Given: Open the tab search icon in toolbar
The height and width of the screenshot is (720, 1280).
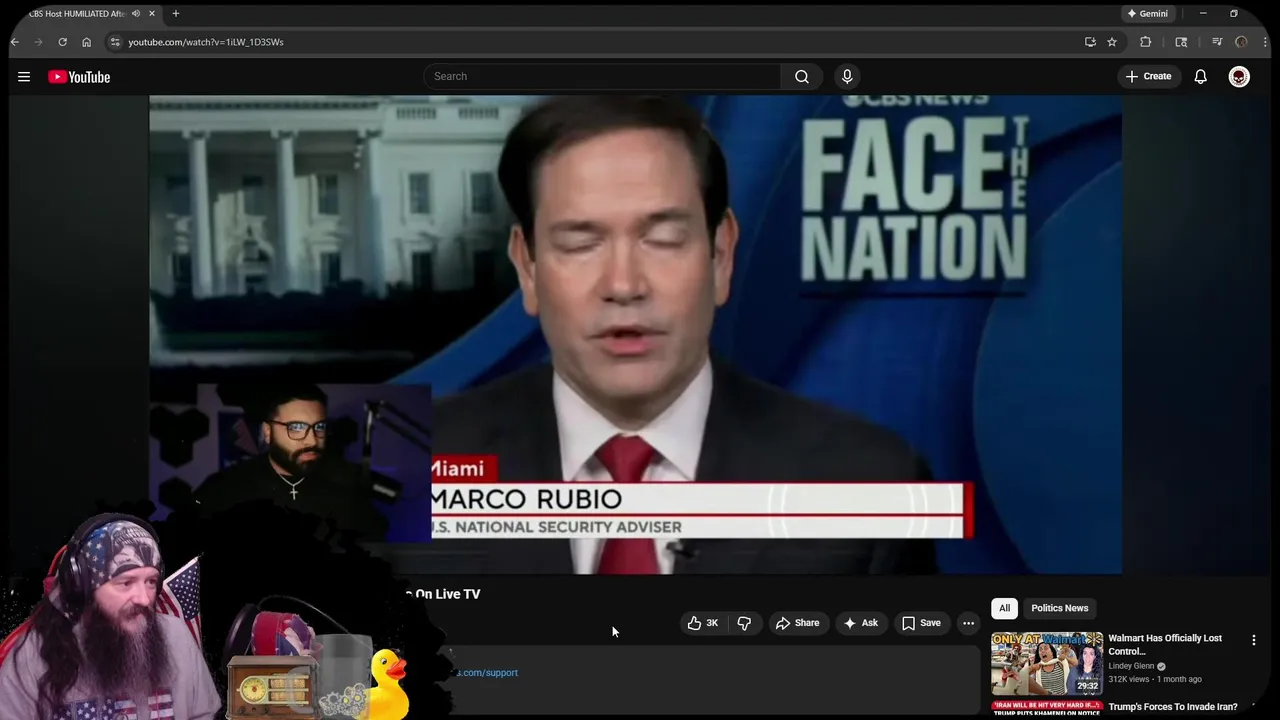Looking at the screenshot, I should coord(1181,42).
